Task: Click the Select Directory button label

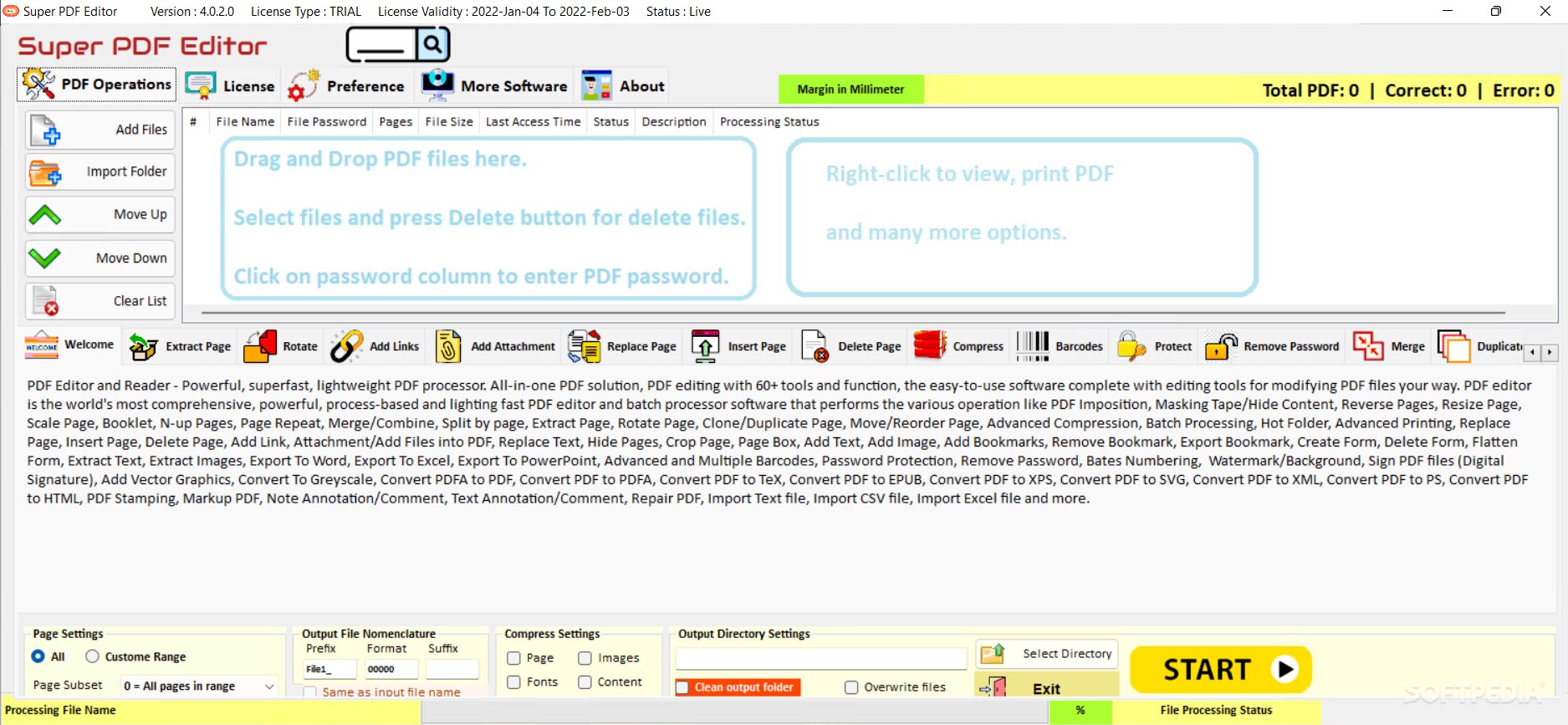Action: [x=1067, y=653]
